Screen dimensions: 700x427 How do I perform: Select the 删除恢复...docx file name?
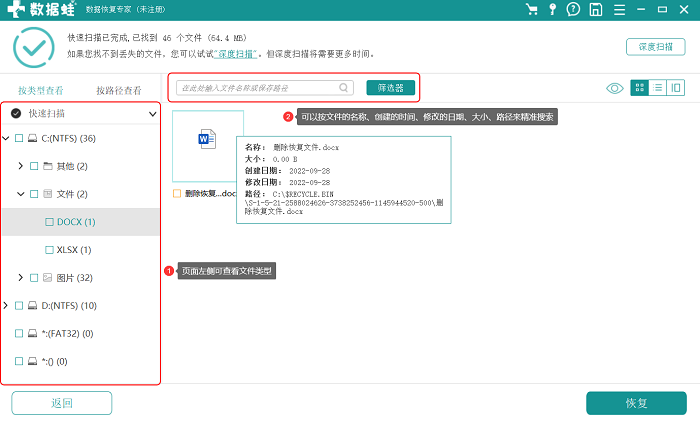pyautogui.click(x=210, y=193)
